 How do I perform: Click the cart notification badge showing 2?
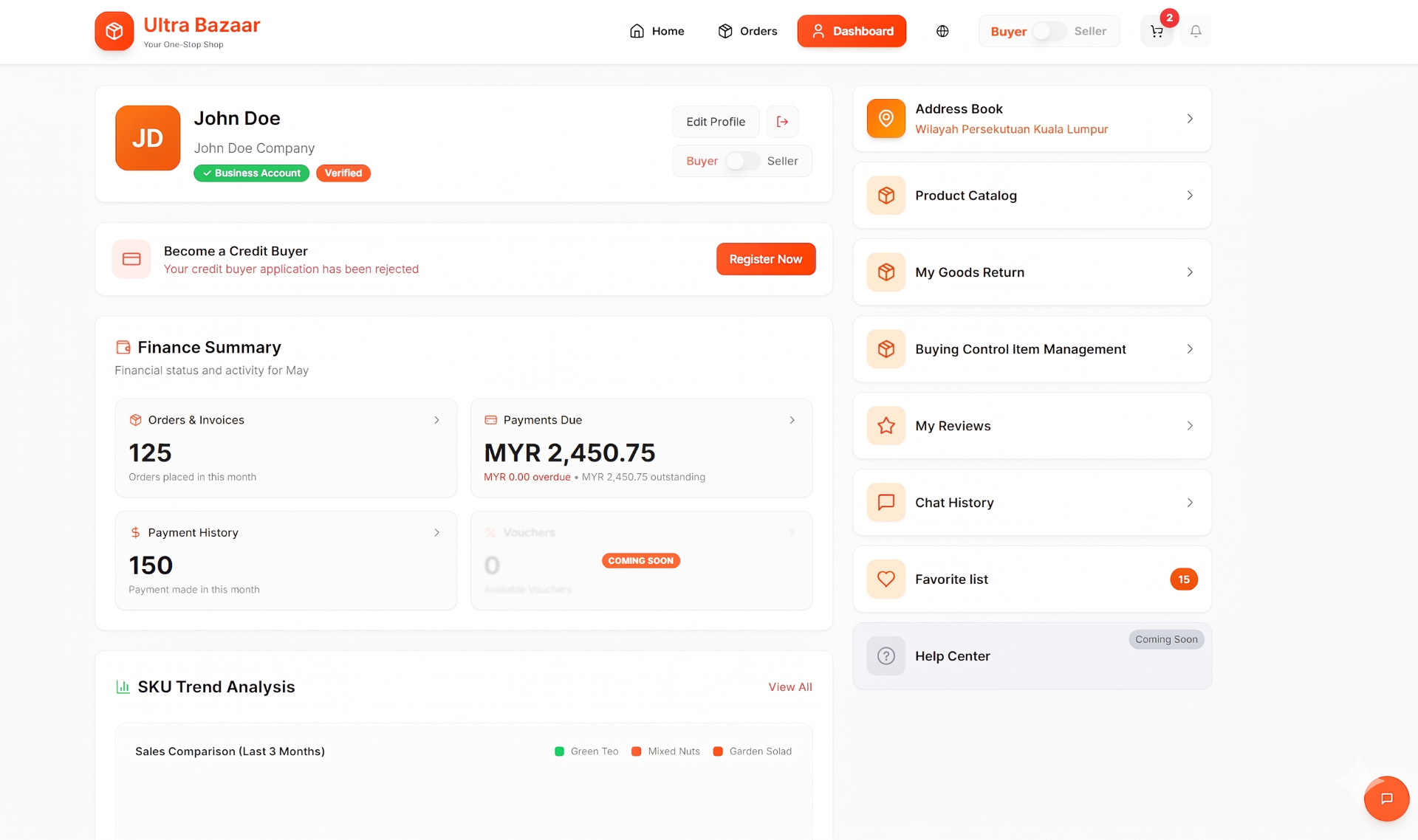[1169, 18]
